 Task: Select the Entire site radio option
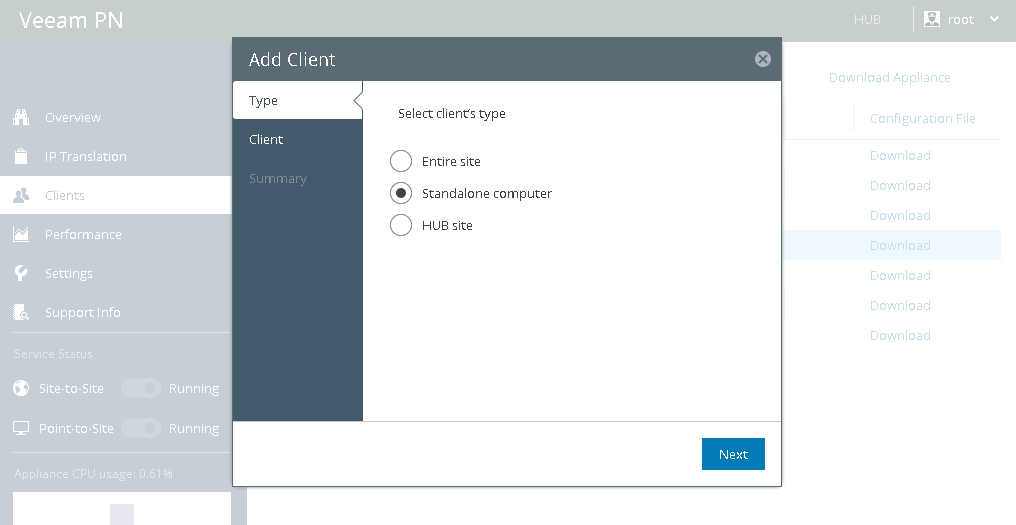click(x=401, y=161)
